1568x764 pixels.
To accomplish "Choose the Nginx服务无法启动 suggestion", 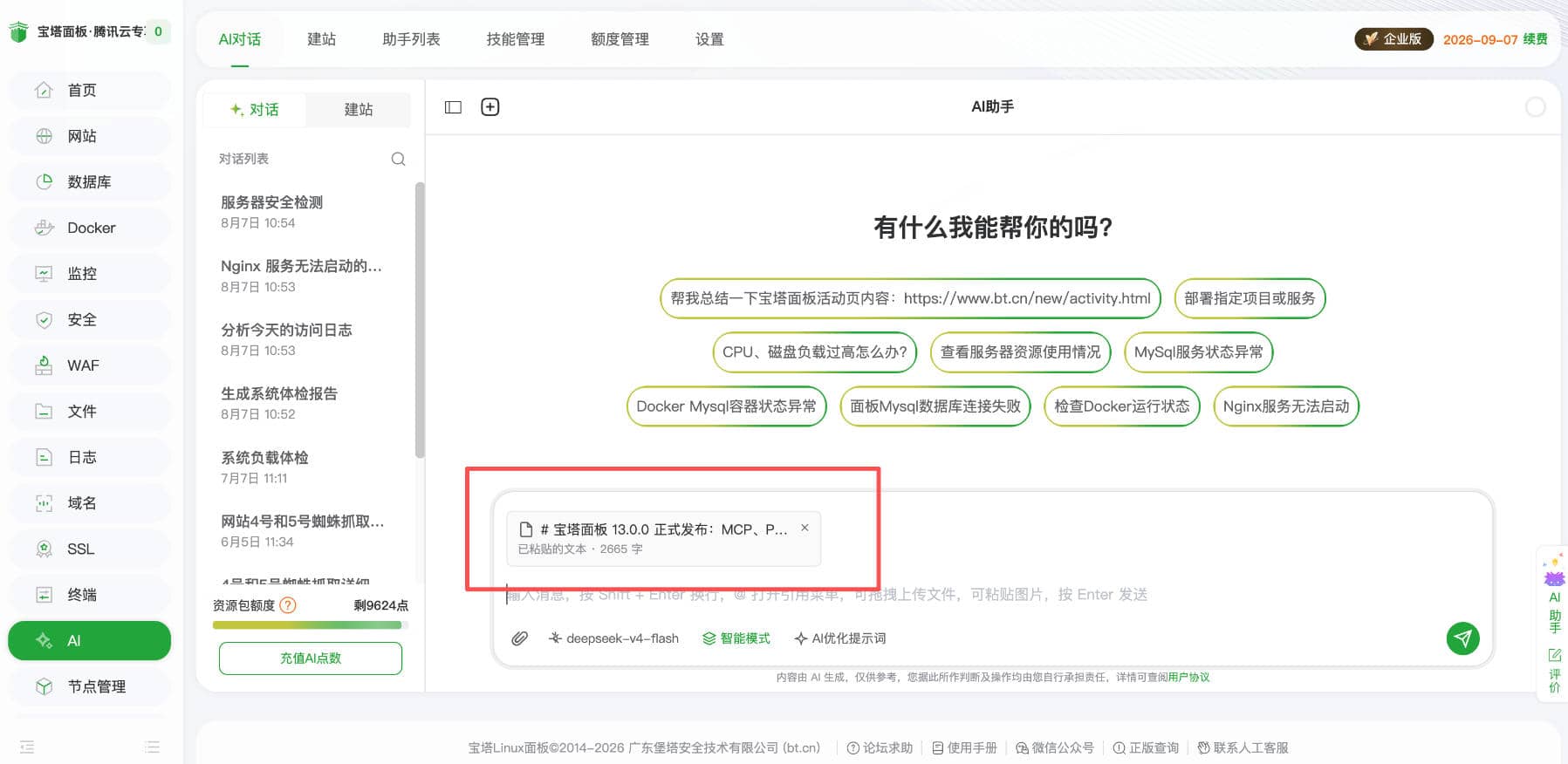I will click(1286, 406).
